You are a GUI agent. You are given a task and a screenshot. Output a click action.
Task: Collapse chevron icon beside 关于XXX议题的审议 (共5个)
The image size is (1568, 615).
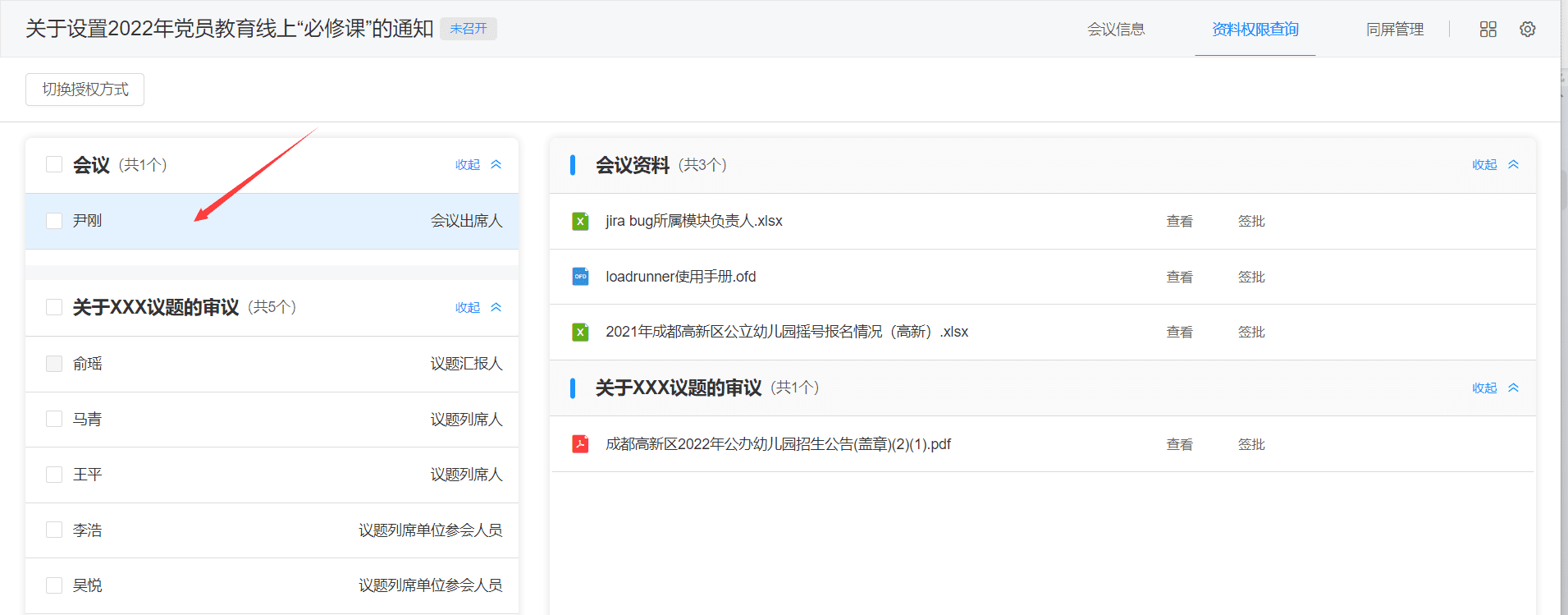pyautogui.click(x=496, y=307)
